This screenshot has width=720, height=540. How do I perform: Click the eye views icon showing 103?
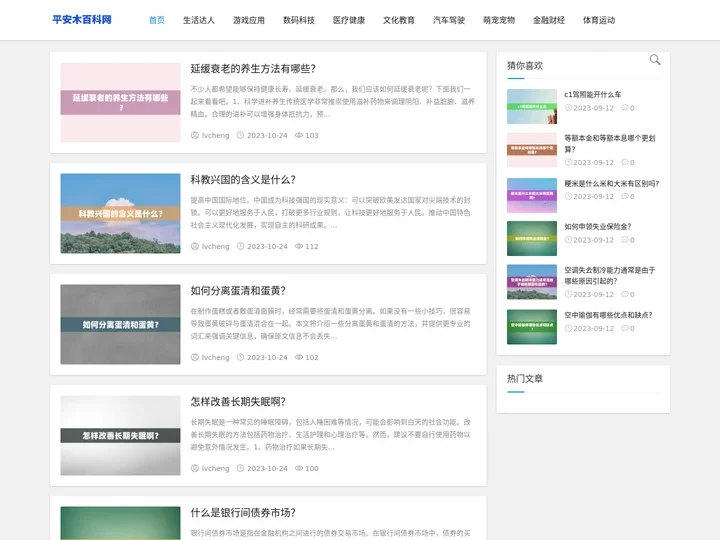(298, 135)
